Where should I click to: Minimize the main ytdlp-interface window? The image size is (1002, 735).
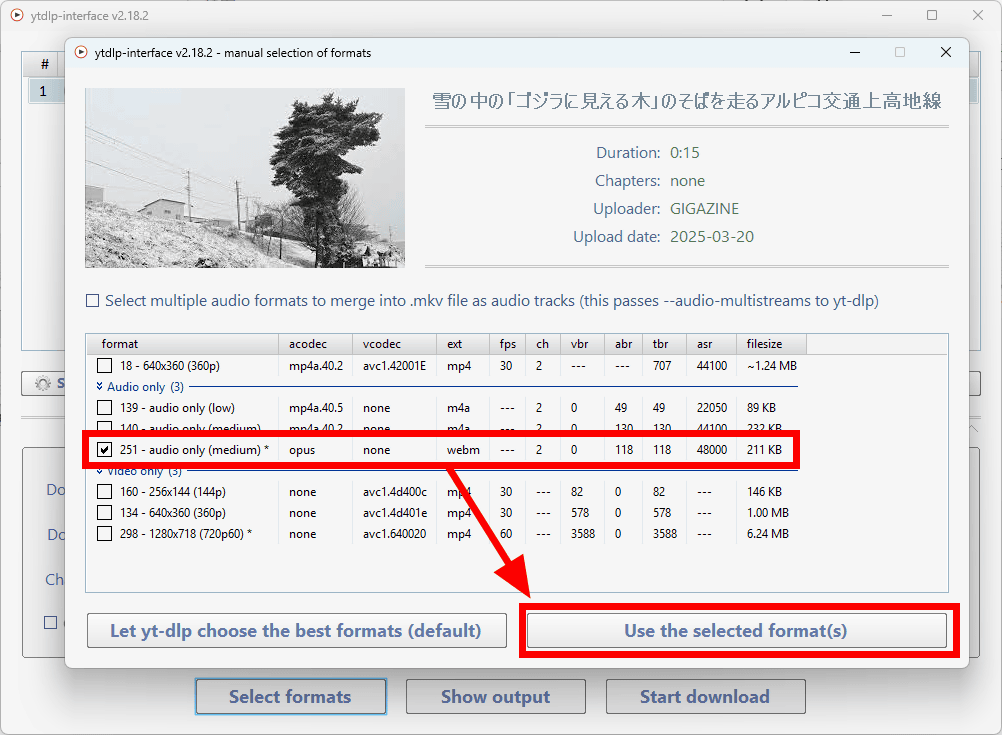[x=886, y=16]
